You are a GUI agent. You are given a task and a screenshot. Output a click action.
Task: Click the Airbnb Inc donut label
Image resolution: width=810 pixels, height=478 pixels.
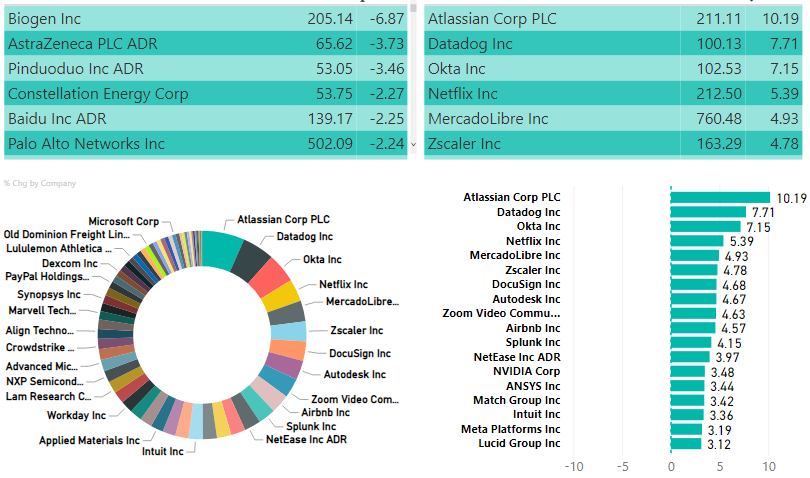click(x=325, y=412)
